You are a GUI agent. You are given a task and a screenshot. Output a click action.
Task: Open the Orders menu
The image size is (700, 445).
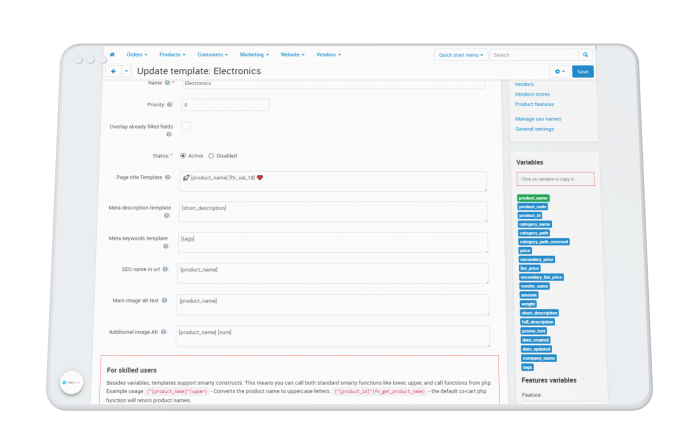137,54
